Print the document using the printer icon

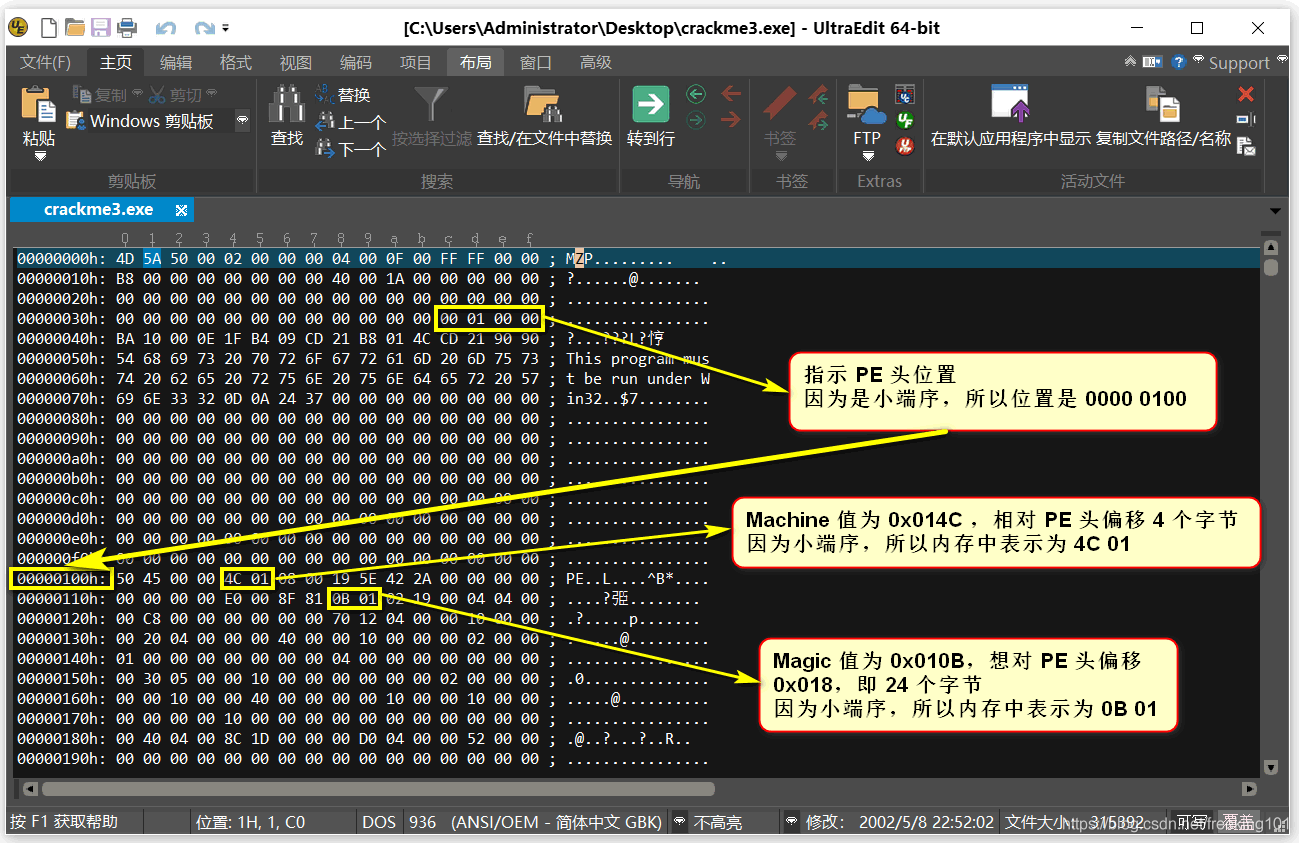(x=127, y=28)
